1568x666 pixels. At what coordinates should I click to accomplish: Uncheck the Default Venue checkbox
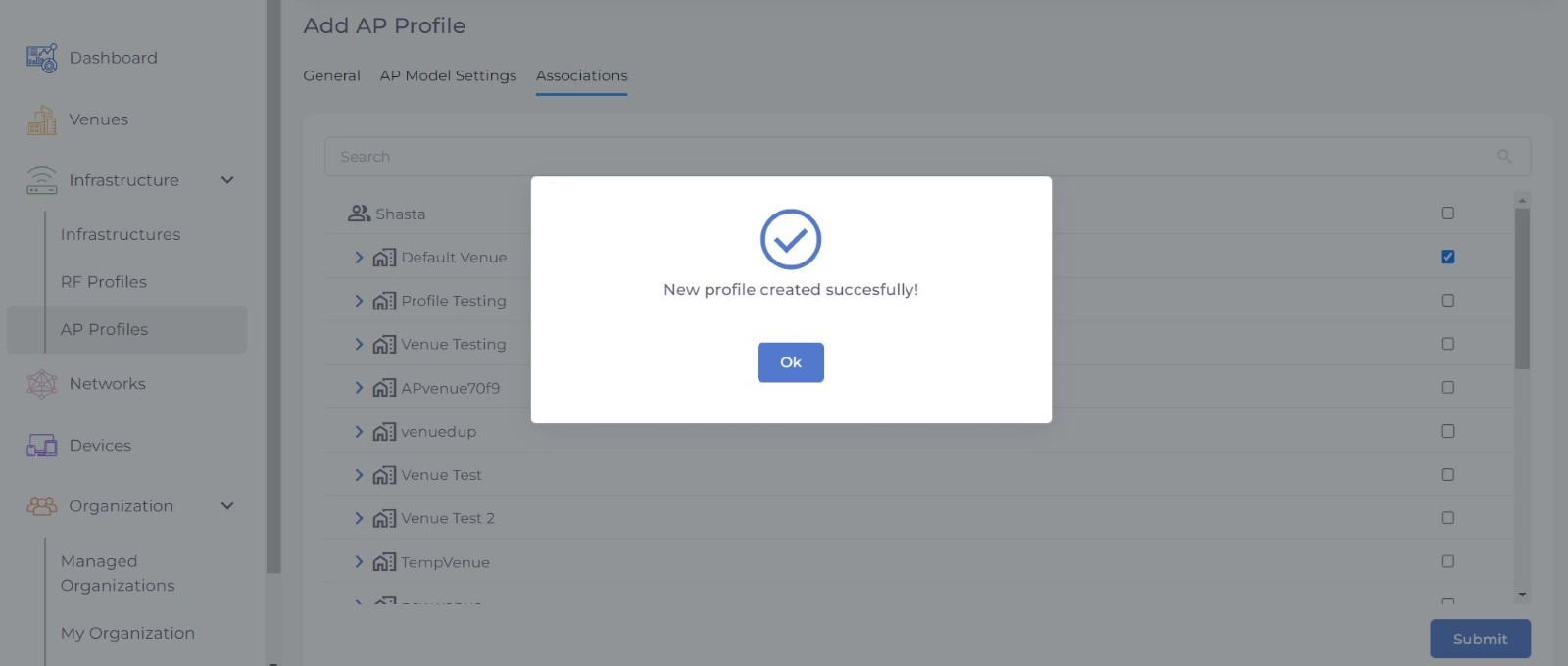[x=1447, y=257]
